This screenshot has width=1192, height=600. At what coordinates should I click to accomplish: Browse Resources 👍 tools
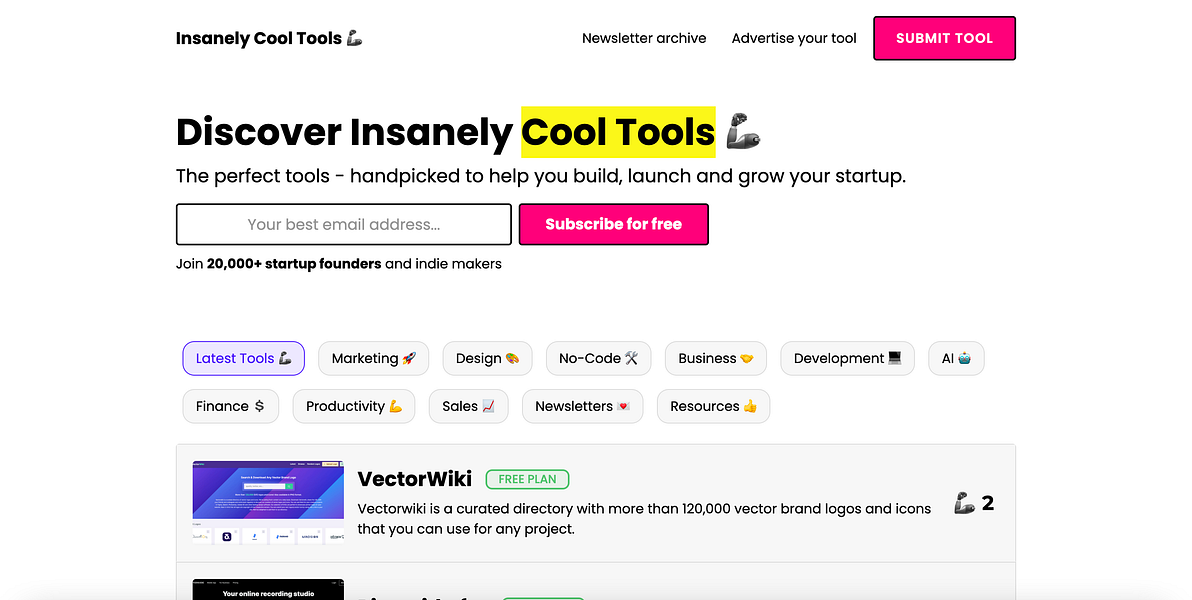click(713, 406)
